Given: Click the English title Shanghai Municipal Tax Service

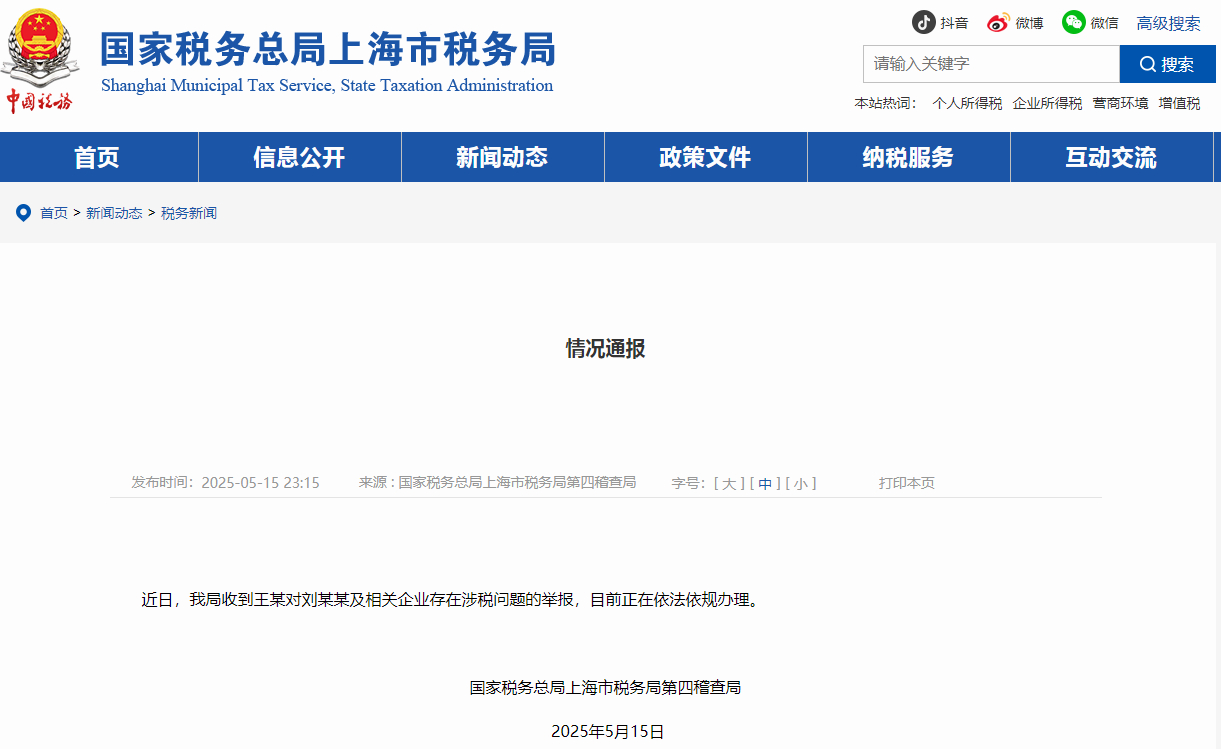Looking at the screenshot, I should [x=327, y=85].
